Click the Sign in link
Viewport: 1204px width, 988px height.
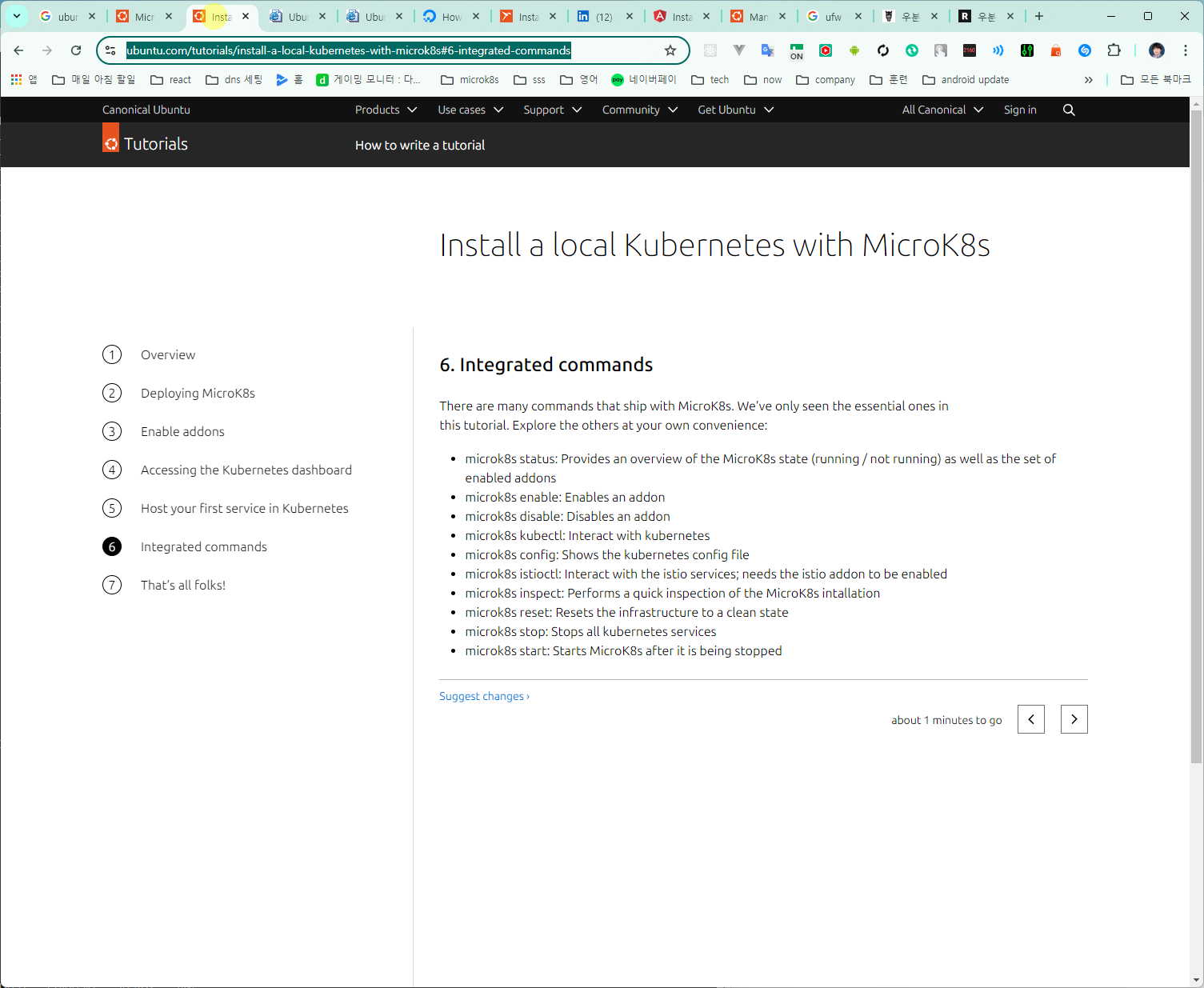pyautogui.click(x=1020, y=110)
